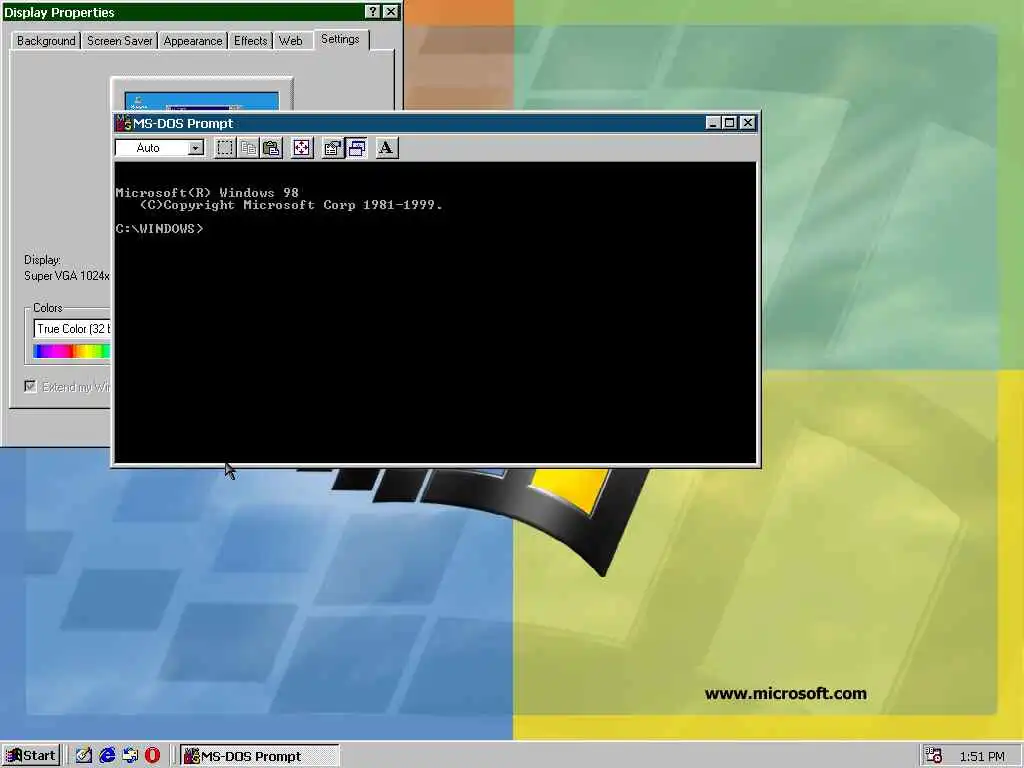The width and height of the screenshot is (1024, 768).
Task: Launch Internet Explorer from quick launch
Action: tap(107, 756)
